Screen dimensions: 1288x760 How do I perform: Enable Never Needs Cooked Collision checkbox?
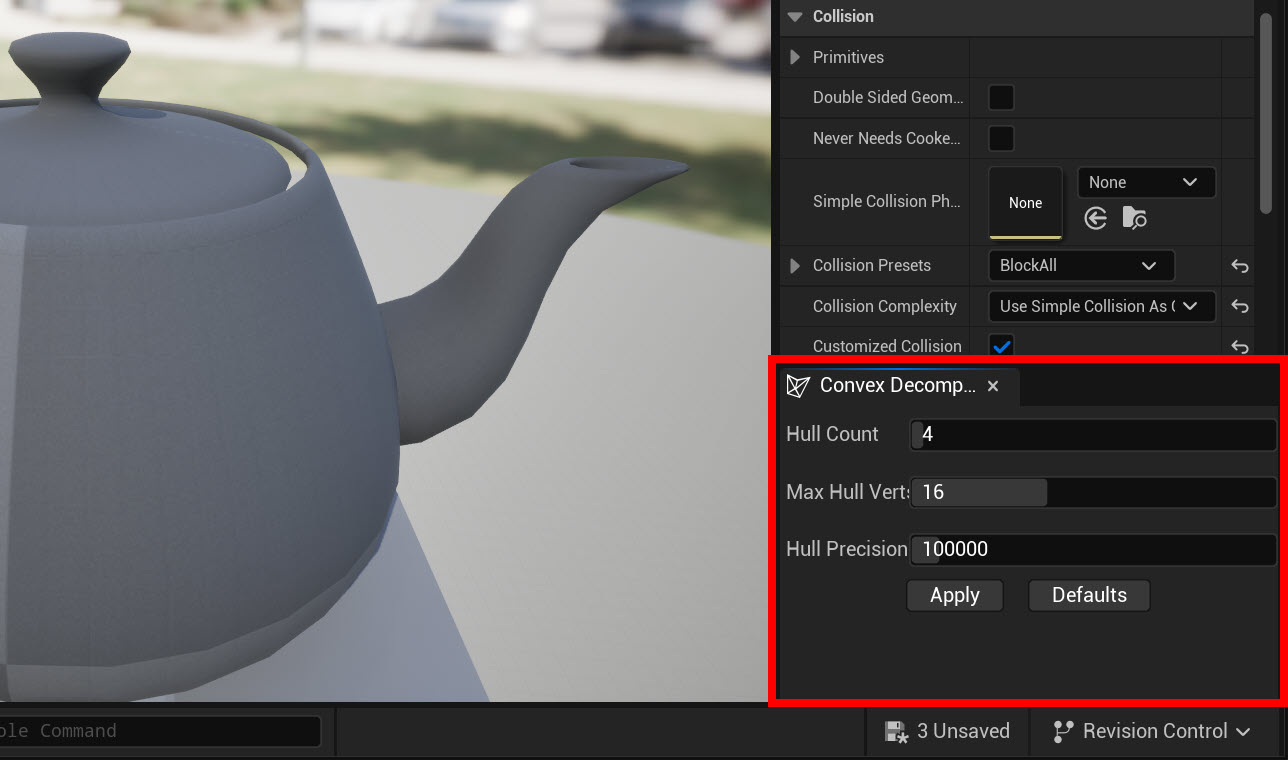click(1001, 138)
